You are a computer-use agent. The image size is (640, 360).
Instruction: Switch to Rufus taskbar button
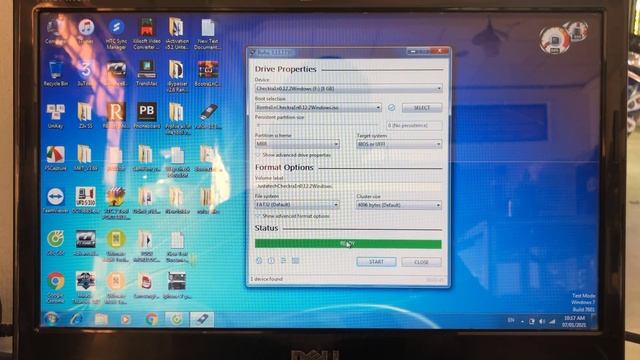pos(202,319)
